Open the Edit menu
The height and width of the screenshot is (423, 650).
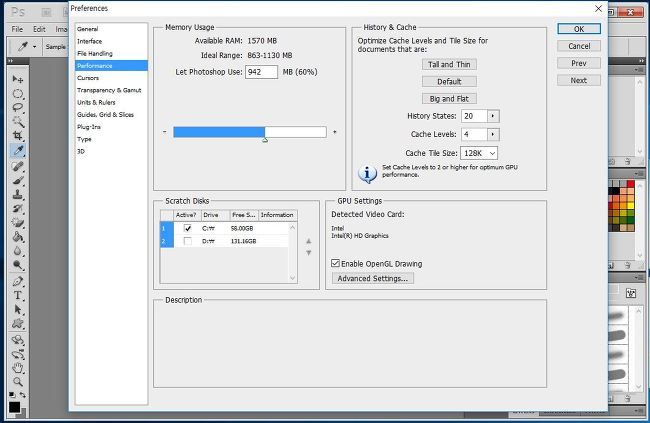(x=39, y=29)
